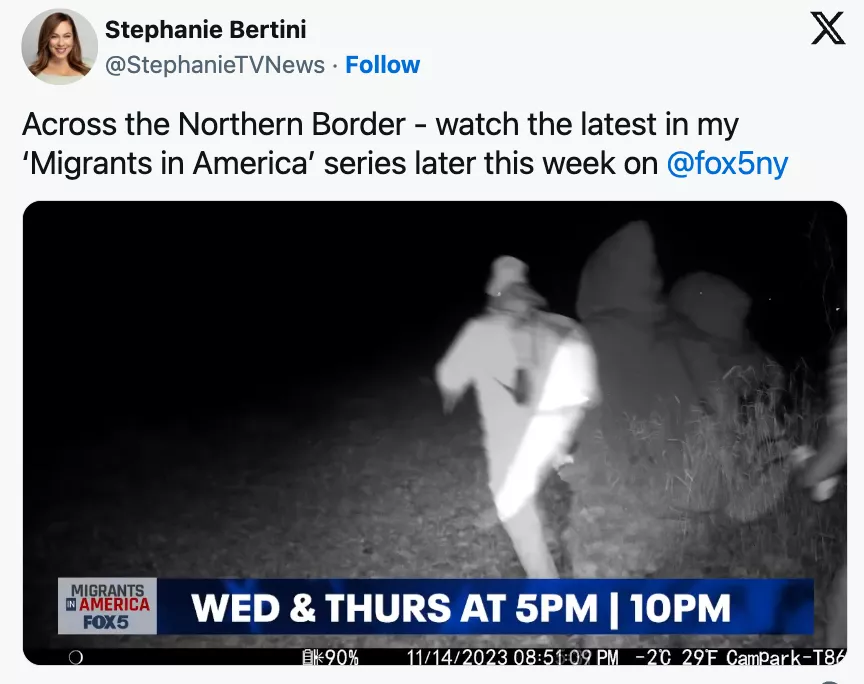The image size is (864, 684).
Task: Open the @fox5ny mention link
Action: click(727, 164)
